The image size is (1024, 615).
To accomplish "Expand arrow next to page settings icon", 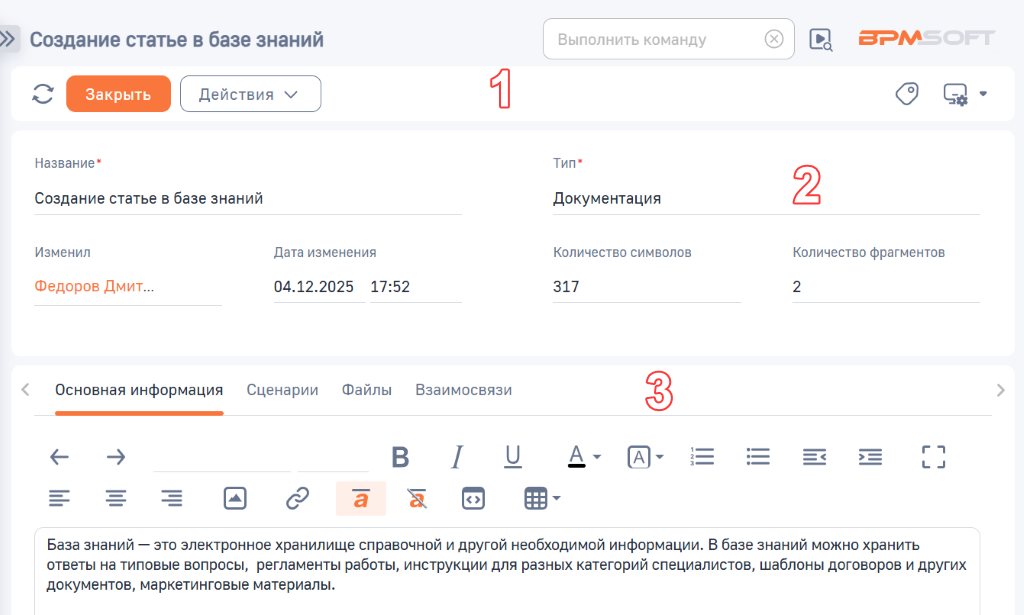I will pyautogui.click(x=983, y=94).
